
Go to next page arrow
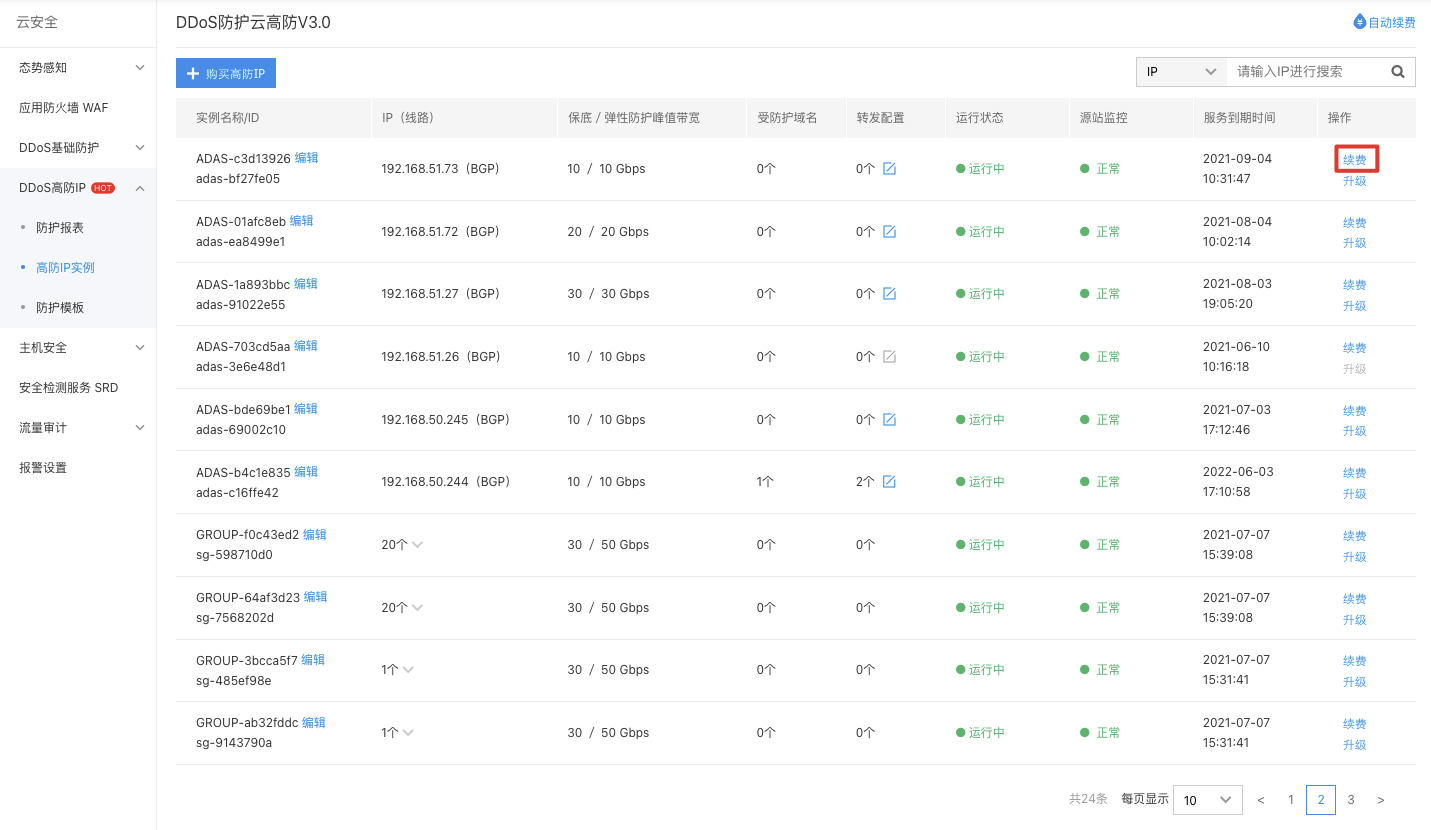point(1381,800)
